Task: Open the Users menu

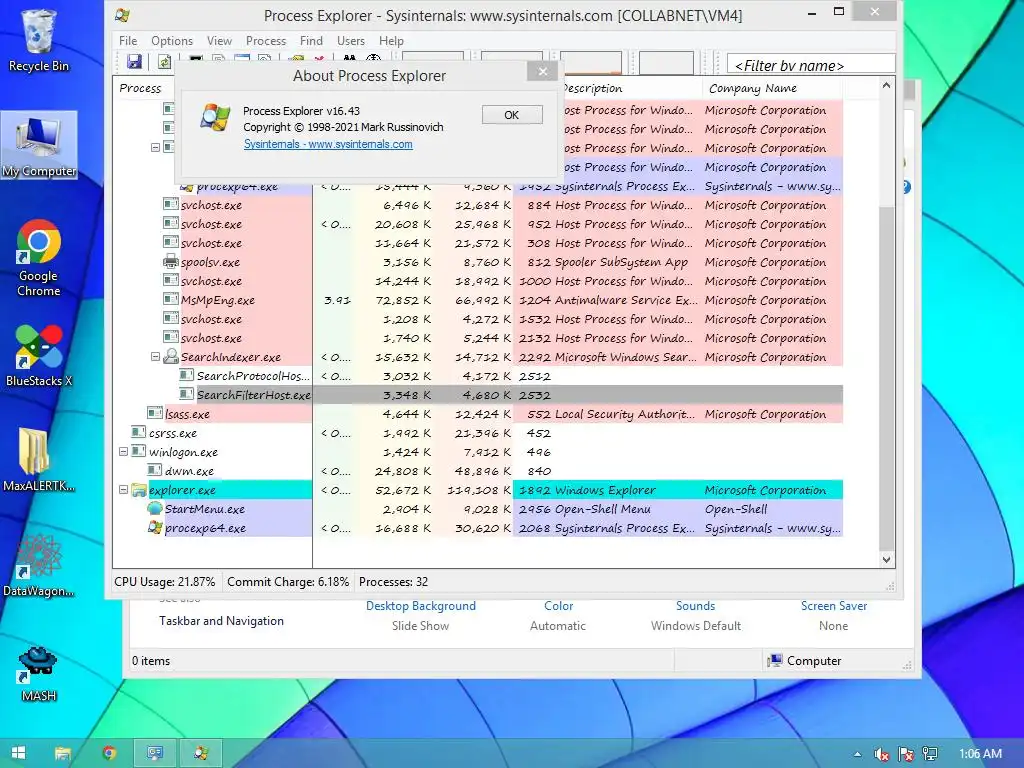Action: tap(351, 40)
